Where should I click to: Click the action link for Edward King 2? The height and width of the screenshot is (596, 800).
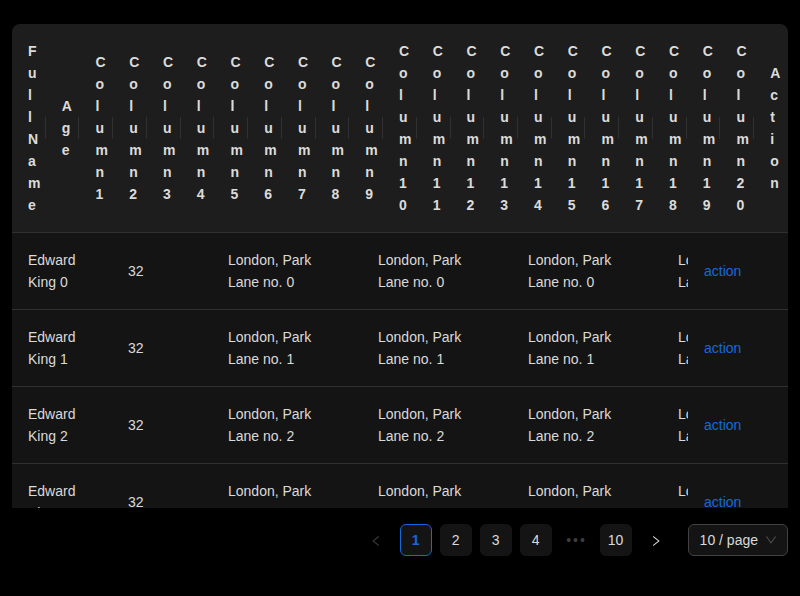(722, 425)
